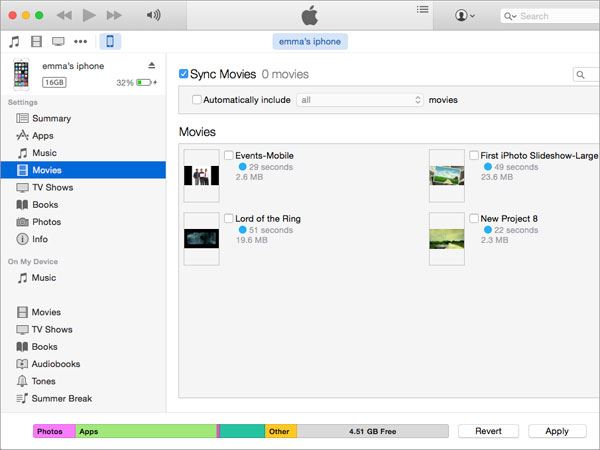
Task: Open TV Shows in Settings sidebar
Action: [83, 187]
